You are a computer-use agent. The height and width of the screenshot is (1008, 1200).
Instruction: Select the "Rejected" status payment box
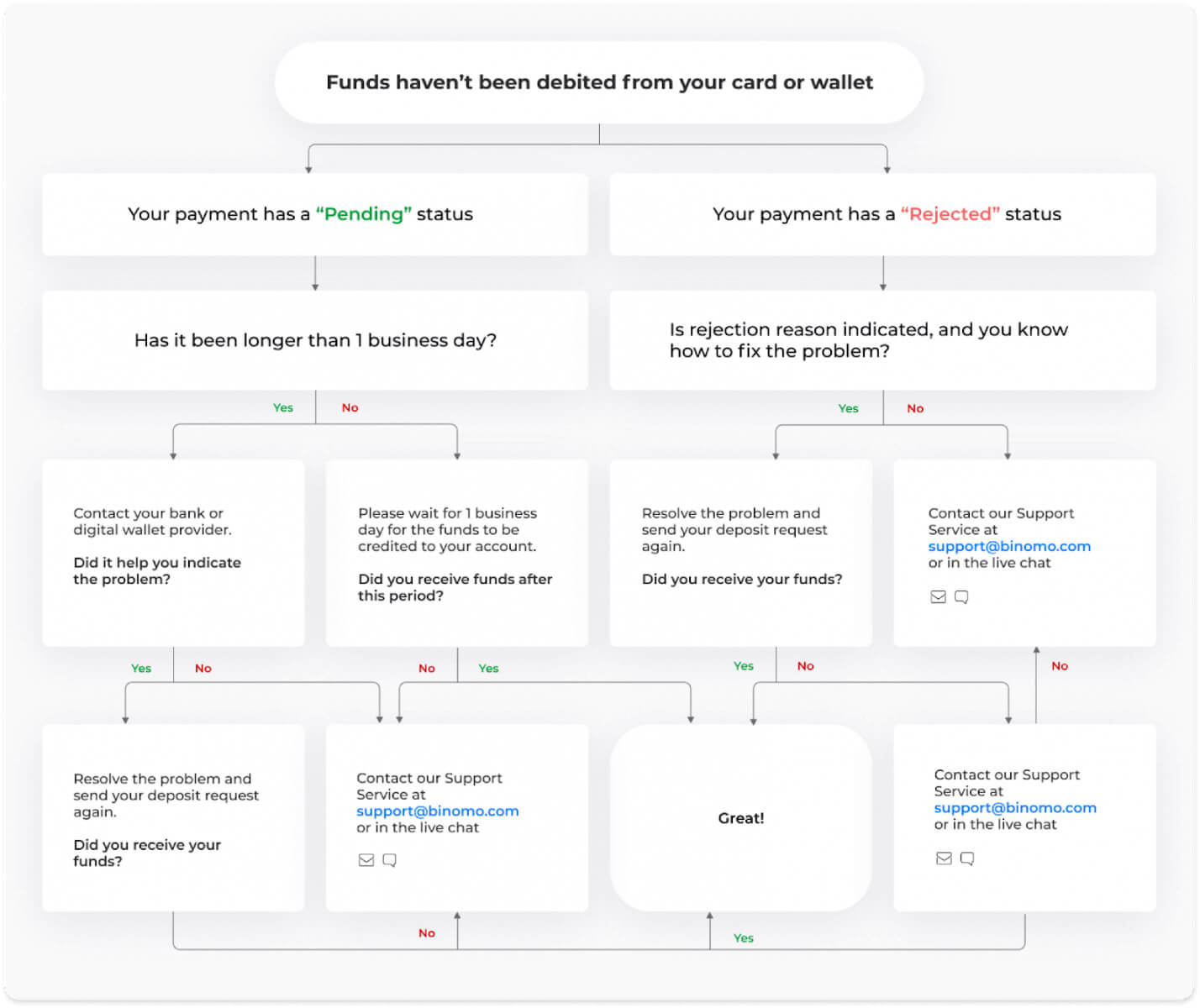[882, 214]
